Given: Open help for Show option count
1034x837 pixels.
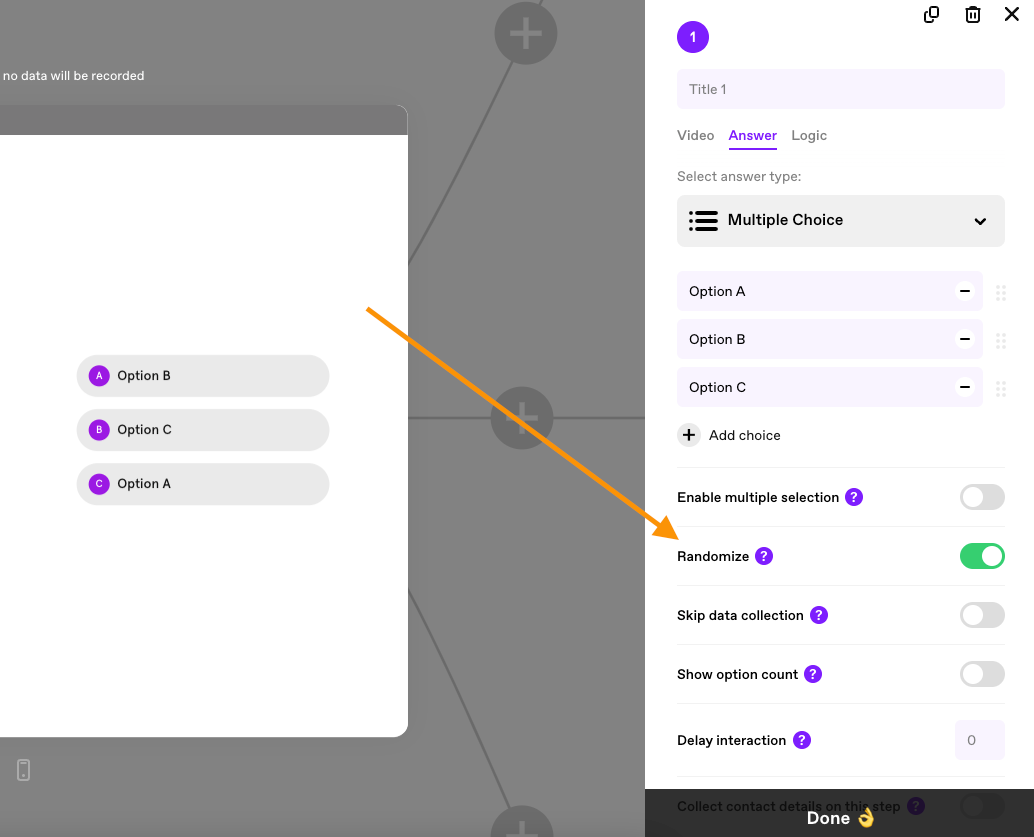Looking at the screenshot, I should (x=813, y=674).
